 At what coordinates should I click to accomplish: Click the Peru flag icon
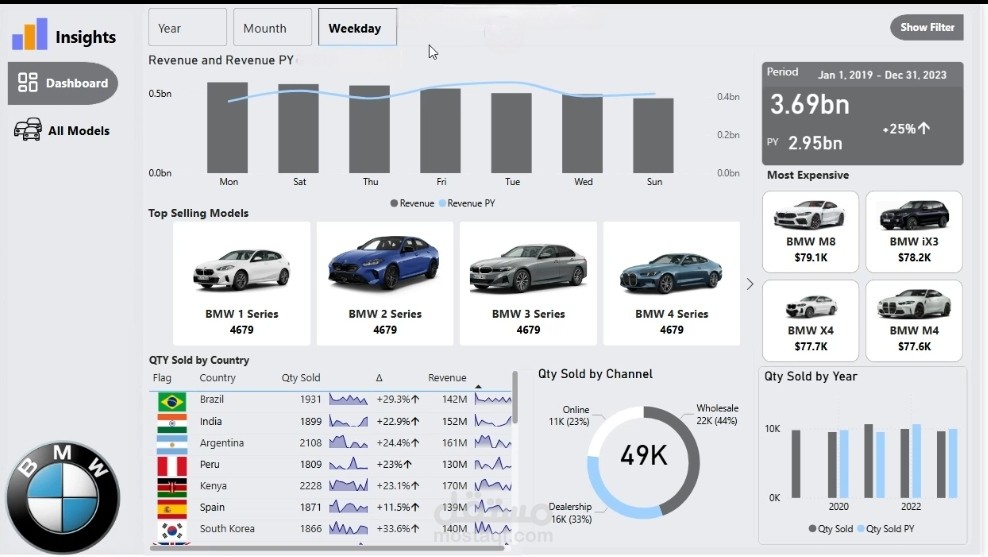pyautogui.click(x=172, y=466)
